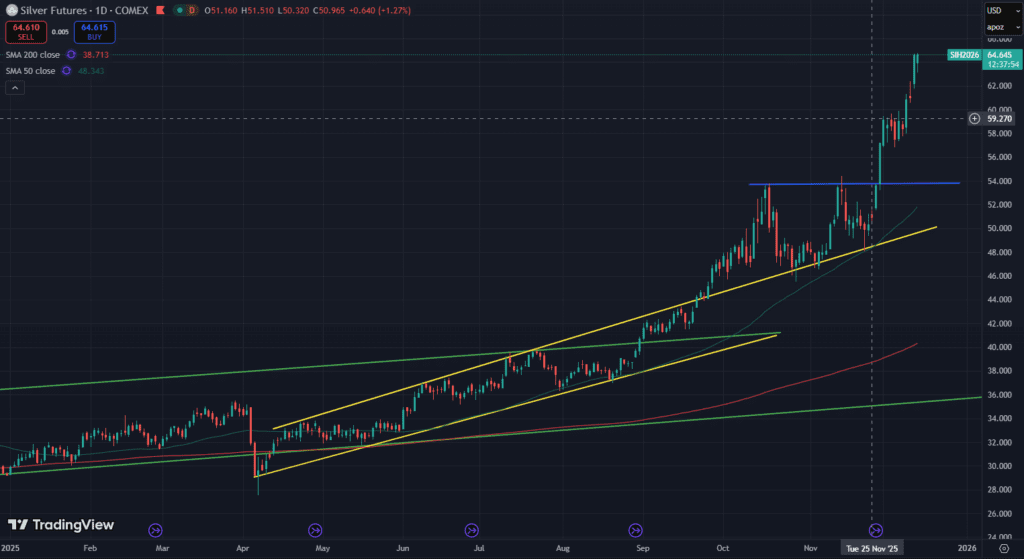The image size is (1024, 559).
Task: Click the SMA 50 loading indicator icon
Action: point(66,71)
